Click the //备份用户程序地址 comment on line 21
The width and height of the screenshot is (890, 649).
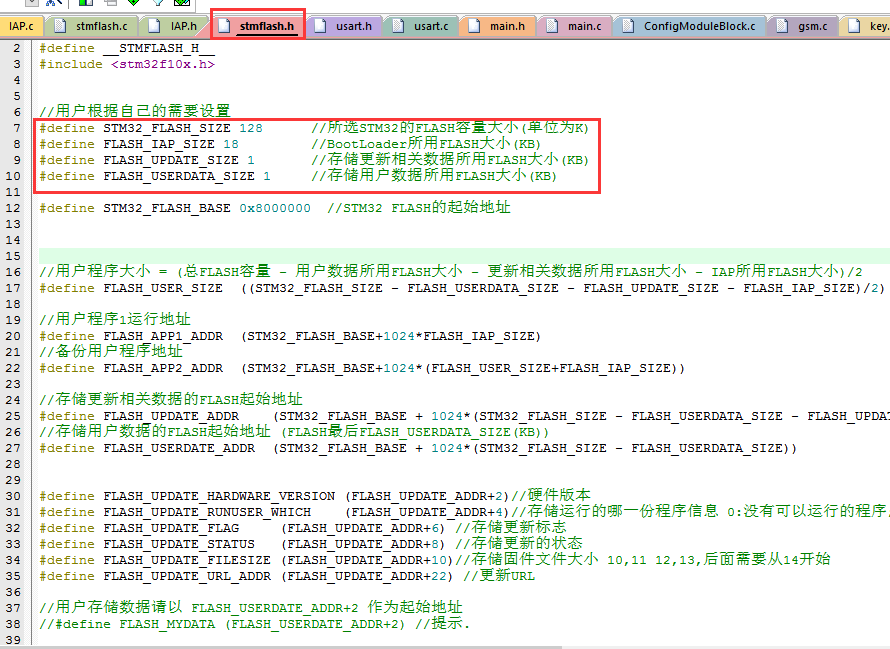point(111,351)
